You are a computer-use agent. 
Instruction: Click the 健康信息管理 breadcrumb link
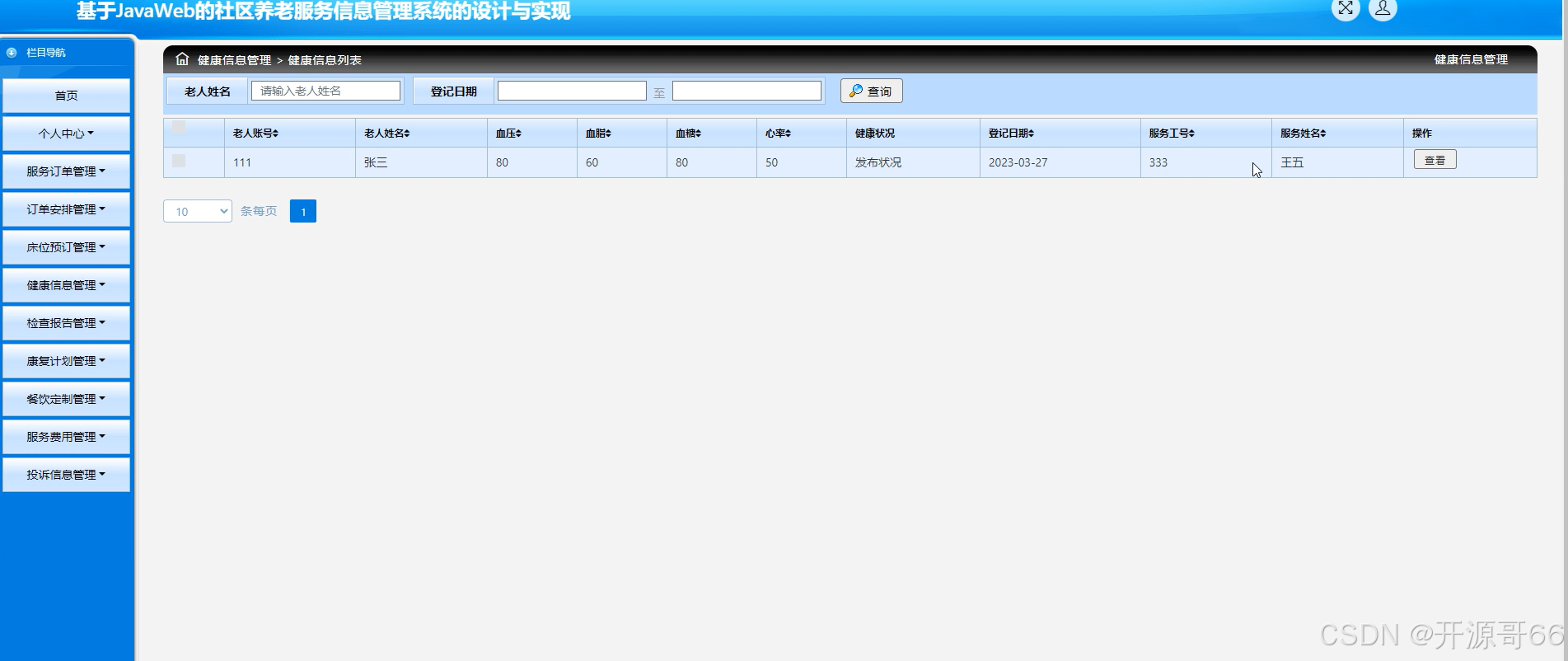[234, 60]
